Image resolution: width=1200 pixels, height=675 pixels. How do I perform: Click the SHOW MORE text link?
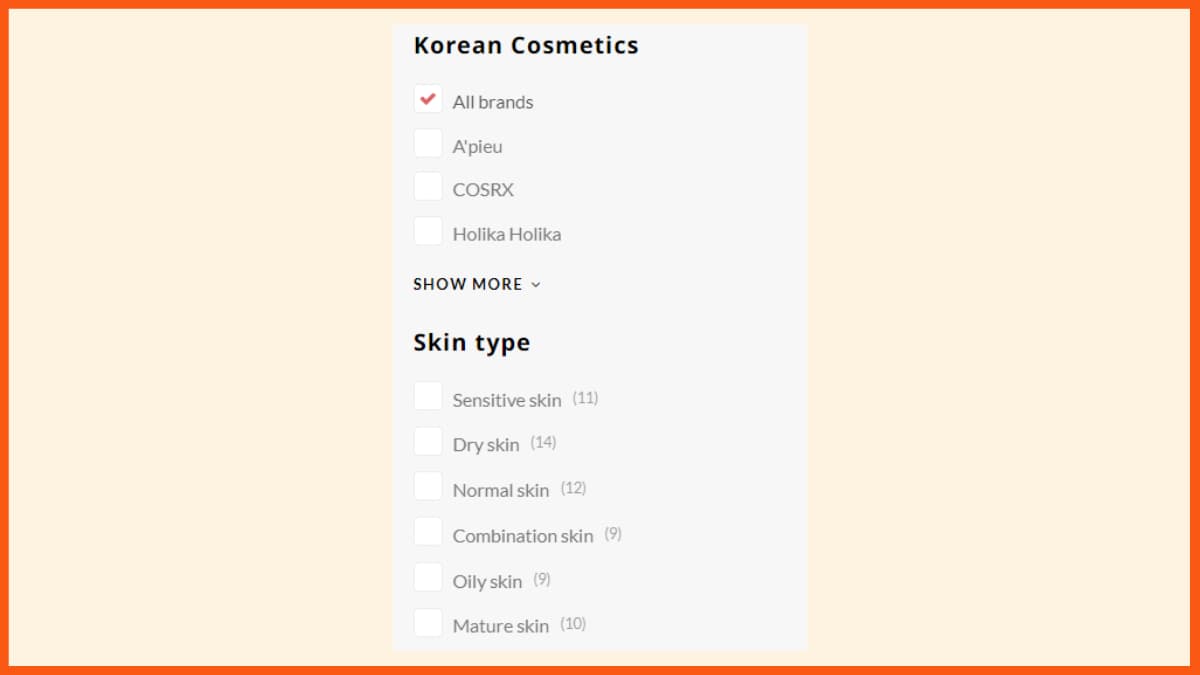tap(468, 284)
